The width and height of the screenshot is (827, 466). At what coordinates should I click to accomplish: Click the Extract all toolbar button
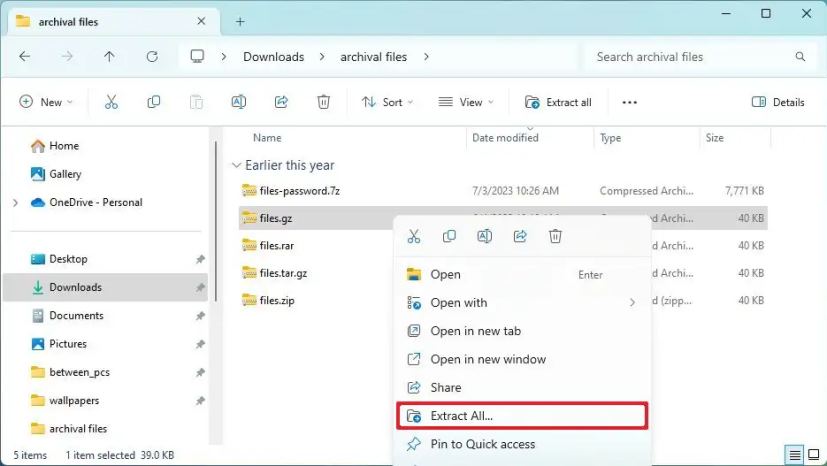tap(558, 102)
